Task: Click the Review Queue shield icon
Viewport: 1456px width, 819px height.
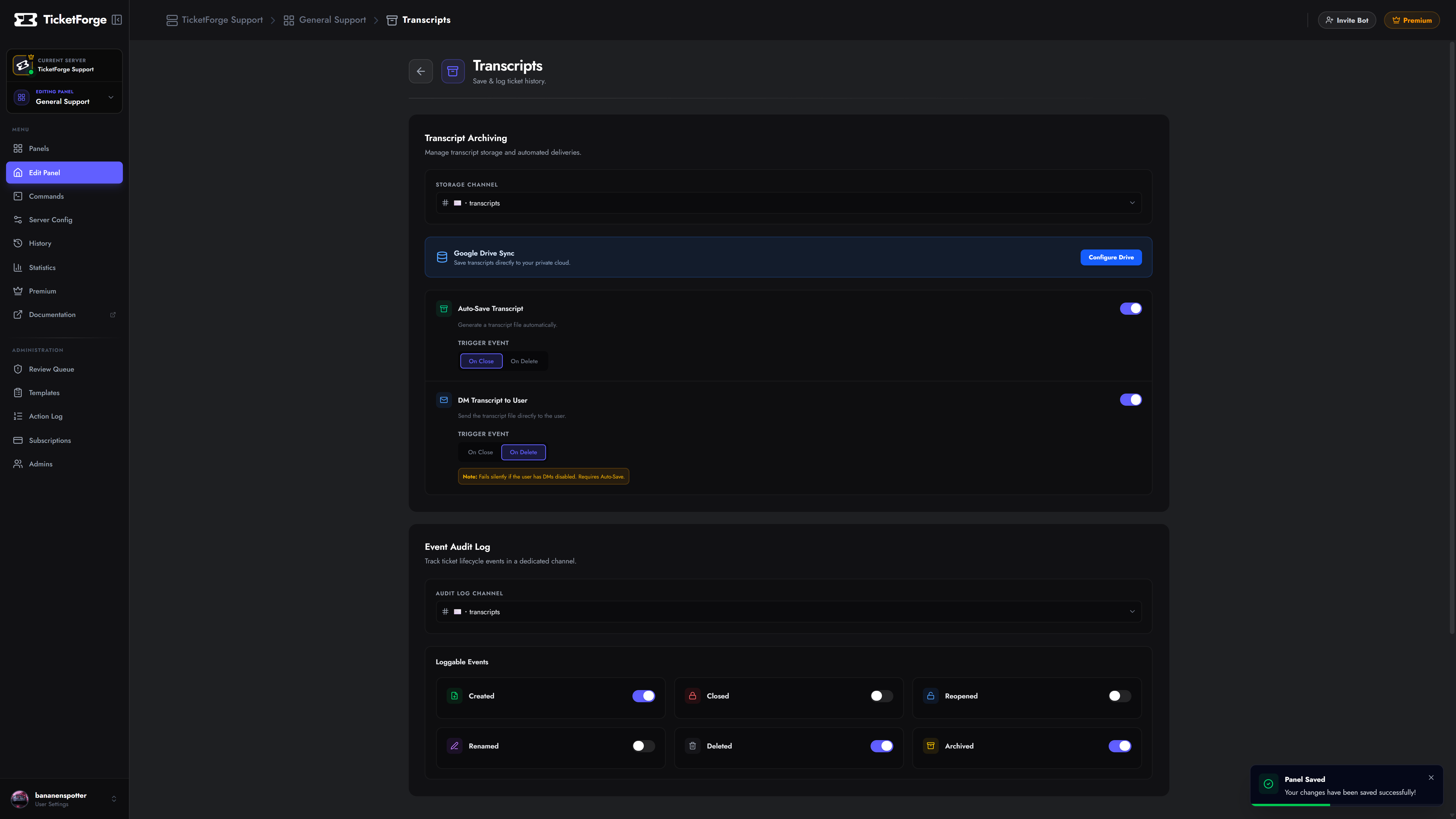Action: 18,369
